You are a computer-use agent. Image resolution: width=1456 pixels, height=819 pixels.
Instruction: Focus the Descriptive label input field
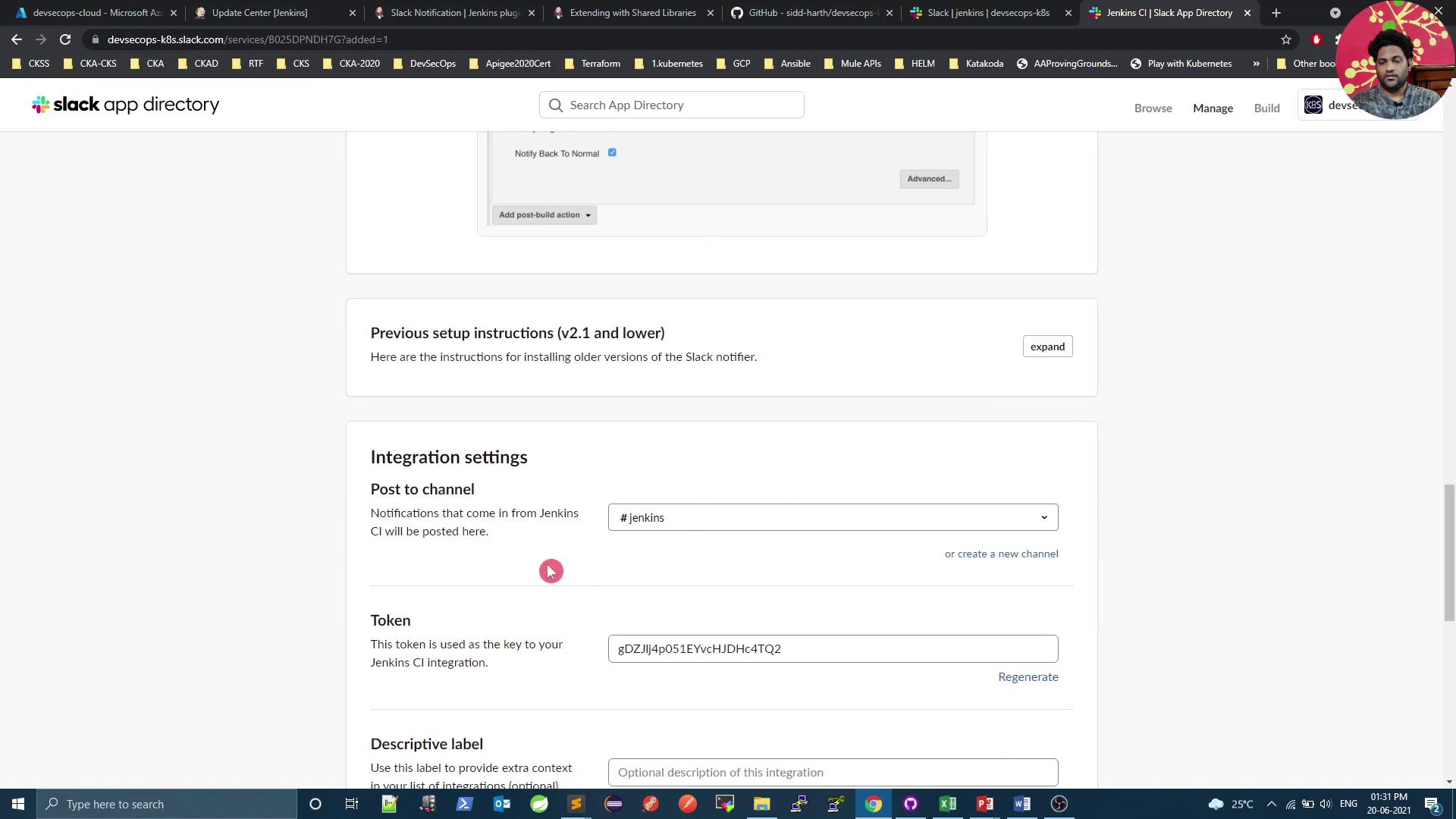click(833, 772)
